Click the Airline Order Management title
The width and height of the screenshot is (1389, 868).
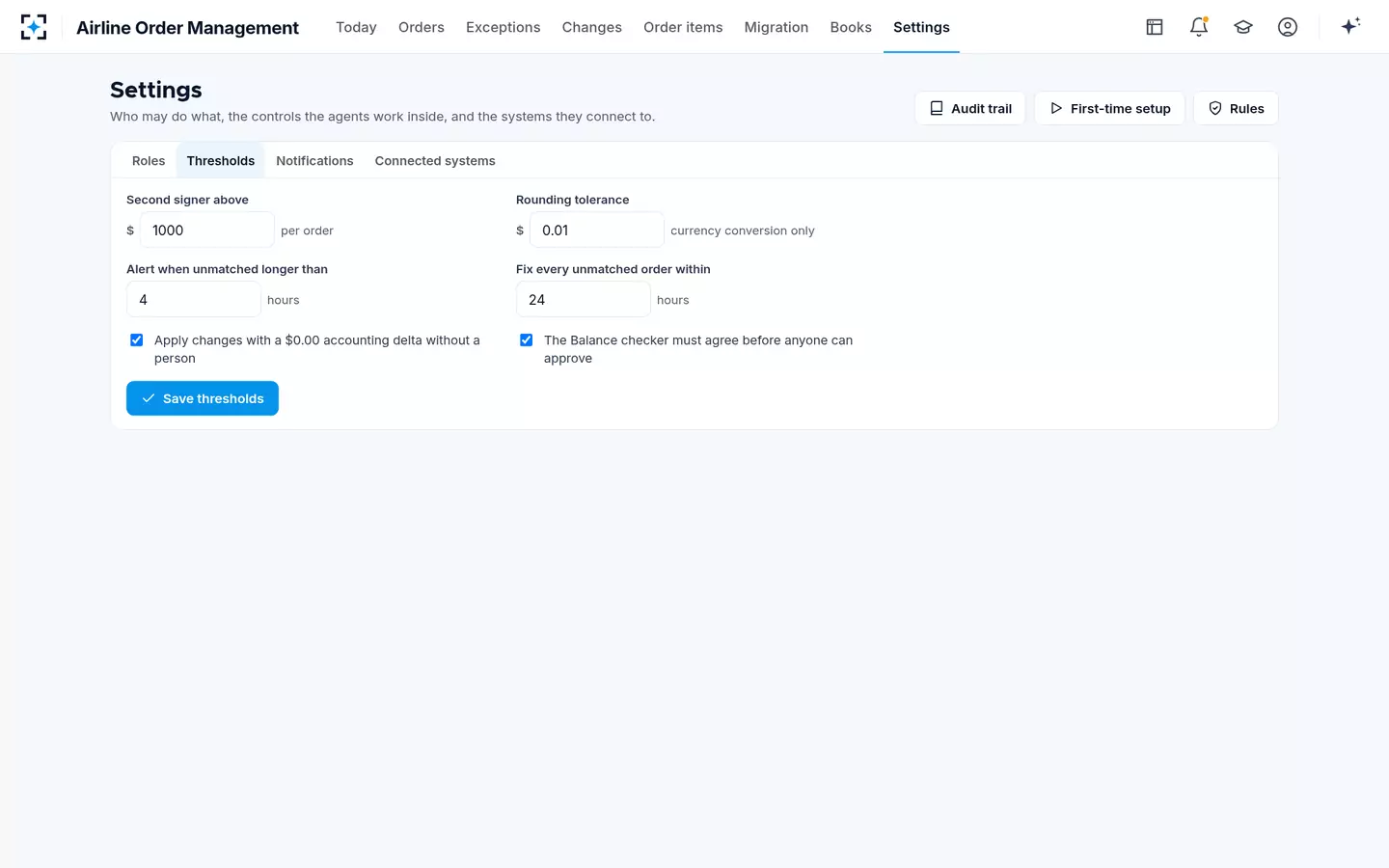[187, 28]
